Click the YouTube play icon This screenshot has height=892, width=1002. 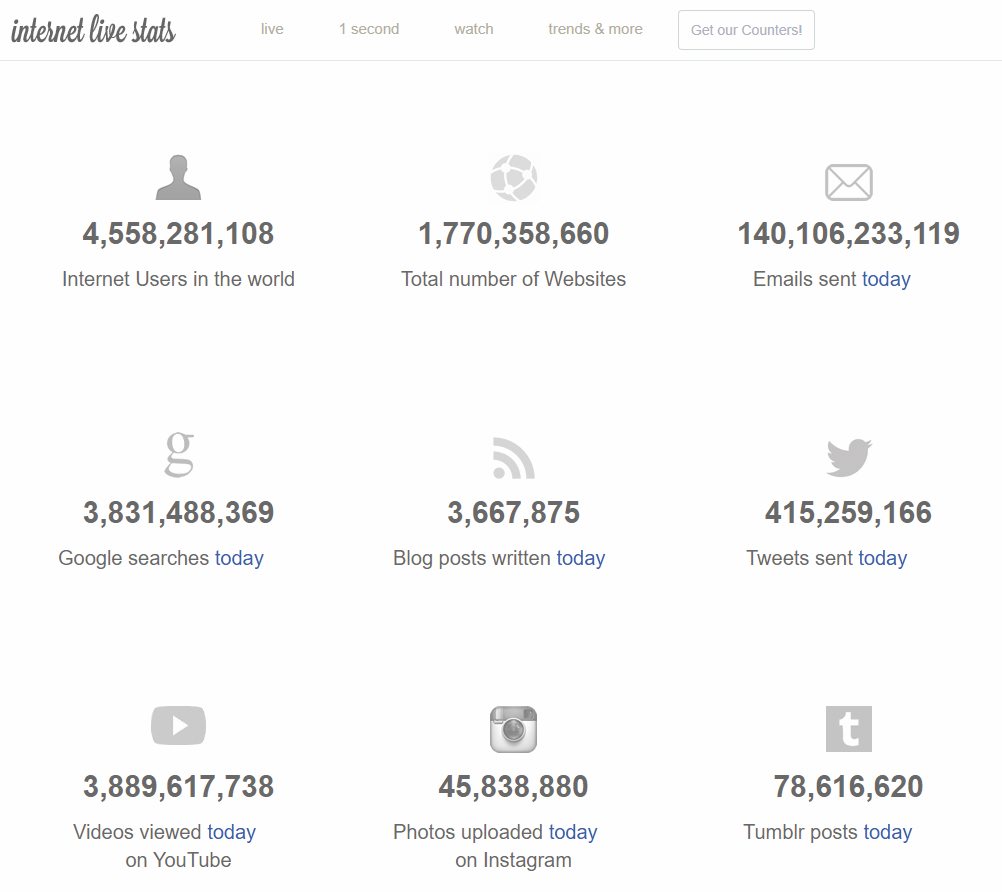[x=178, y=726]
